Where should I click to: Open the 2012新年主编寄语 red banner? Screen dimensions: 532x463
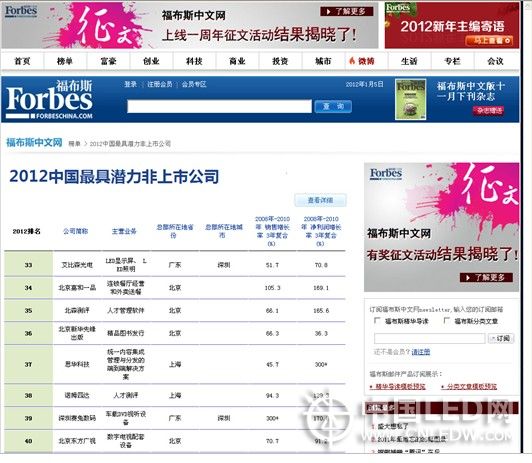click(452, 25)
